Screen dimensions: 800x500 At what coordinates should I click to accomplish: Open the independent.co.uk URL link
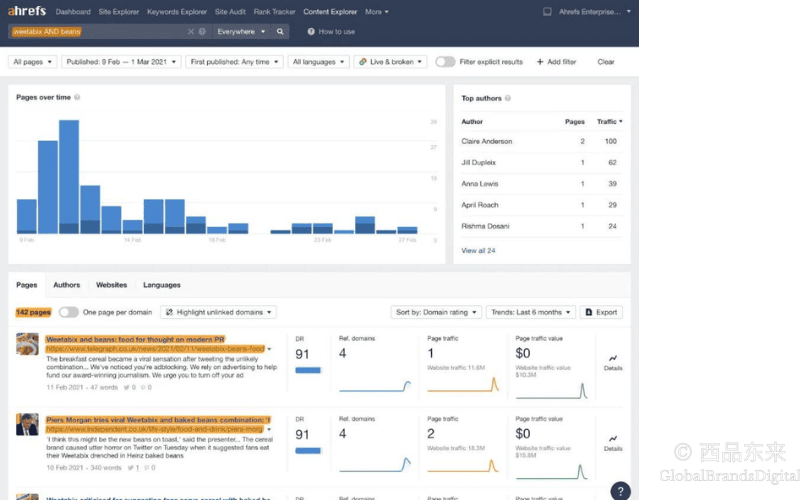(x=155, y=430)
